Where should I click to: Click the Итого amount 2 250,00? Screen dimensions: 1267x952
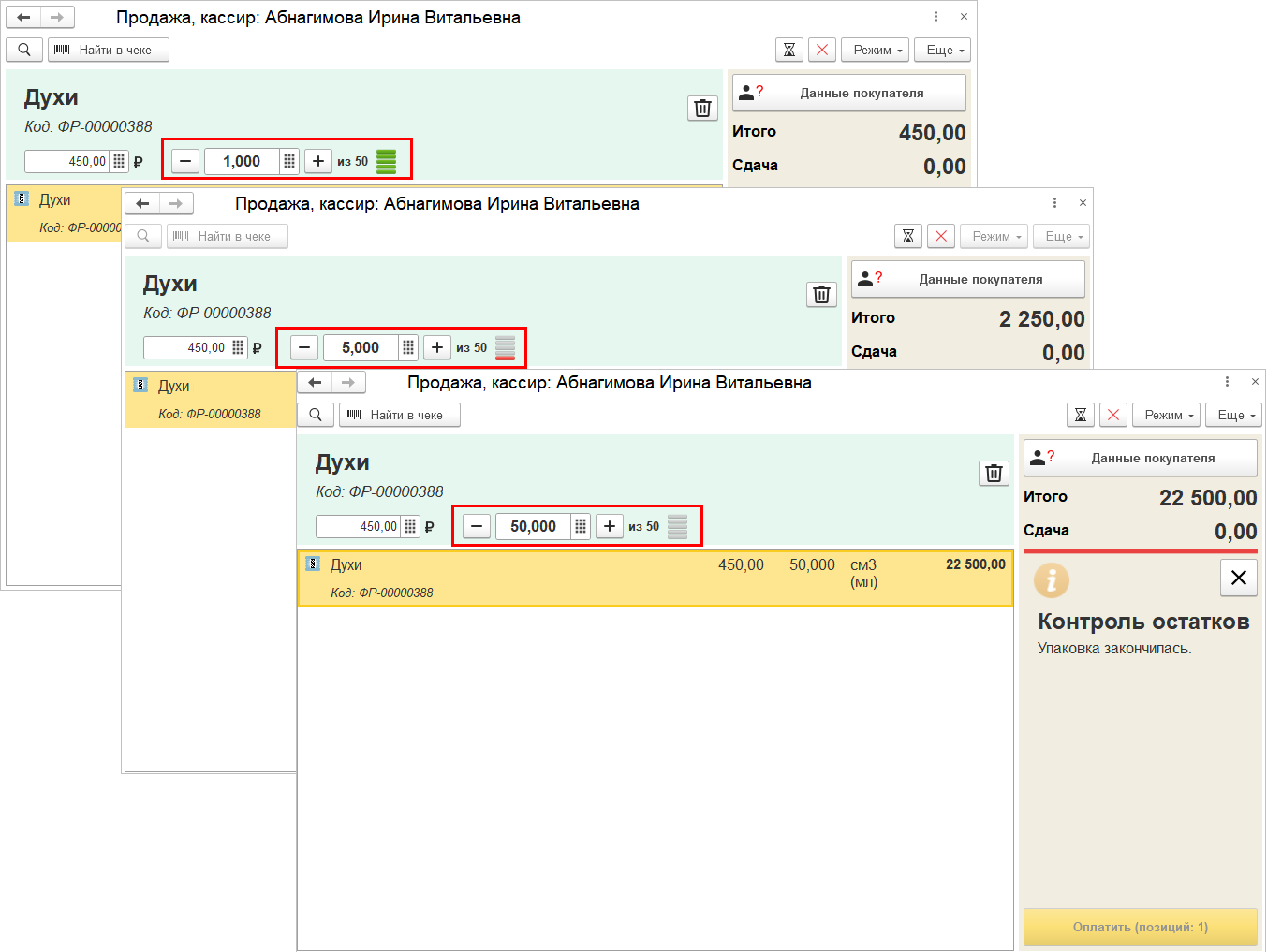[x=1042, y=319]
